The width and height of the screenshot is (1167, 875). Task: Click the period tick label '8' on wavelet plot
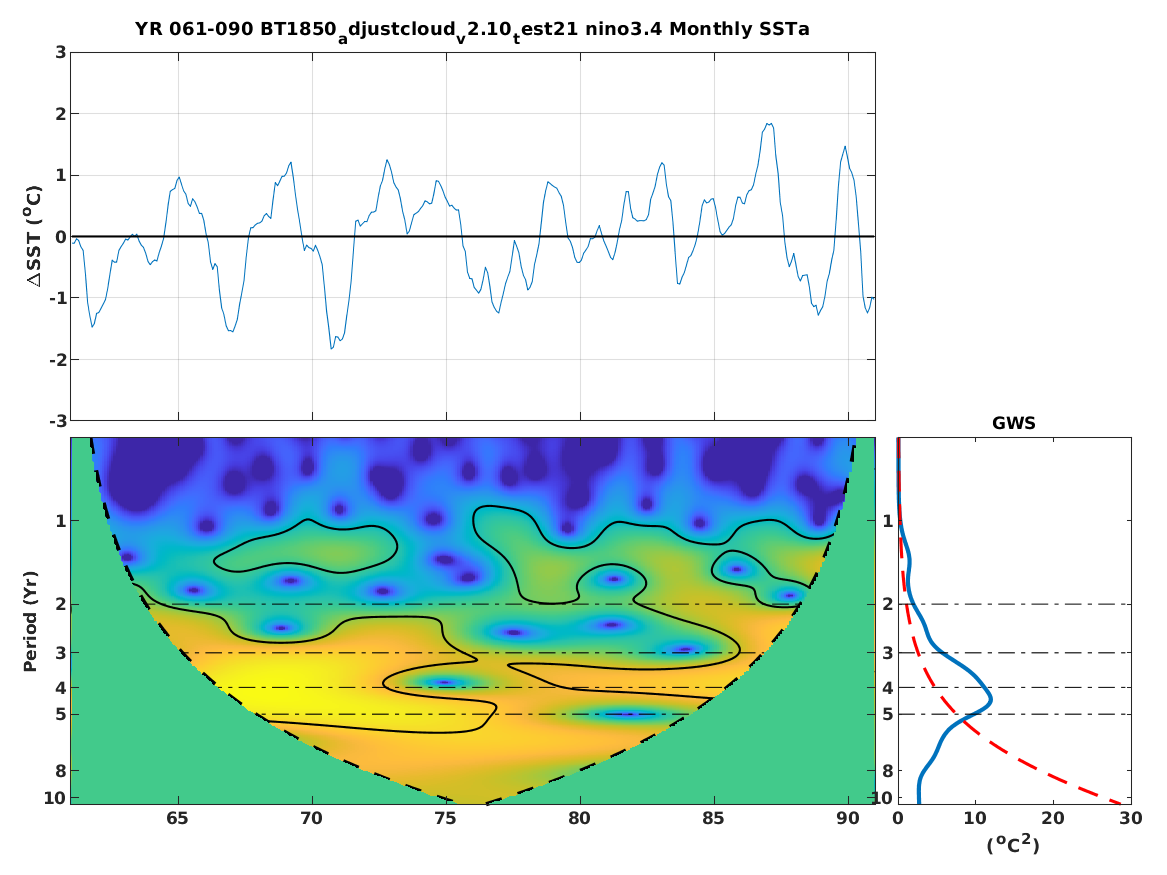(60, 771)
